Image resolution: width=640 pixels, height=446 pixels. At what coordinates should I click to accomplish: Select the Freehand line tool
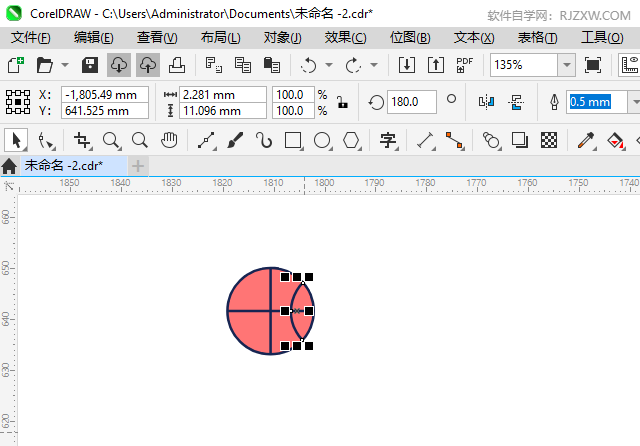[207, 140]
